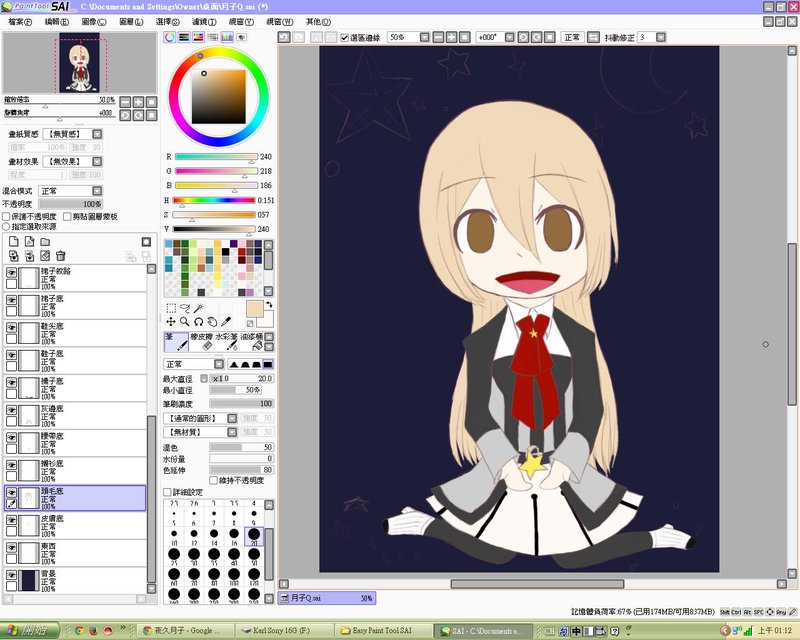Click the foreground color swatch
Viewport: 800px width, 640px height.
coord(254,309)
